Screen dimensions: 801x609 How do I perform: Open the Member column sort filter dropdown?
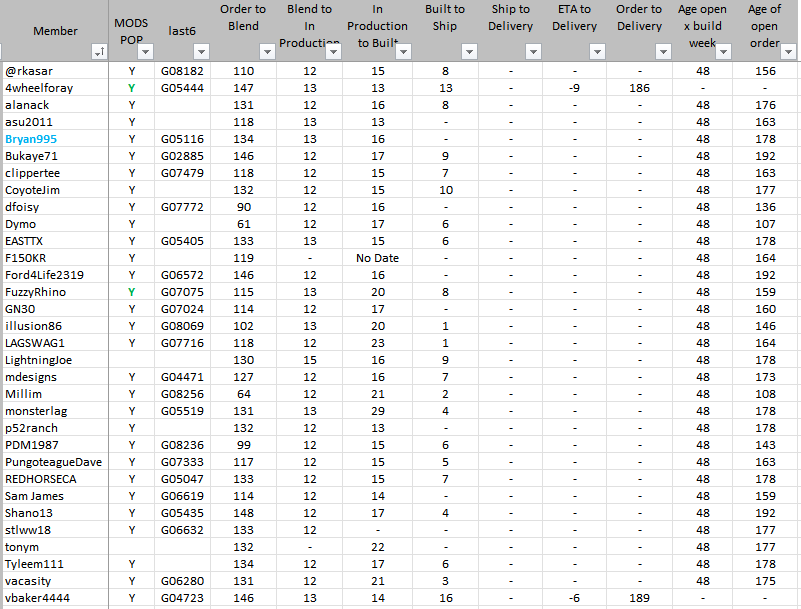(98, 51)
